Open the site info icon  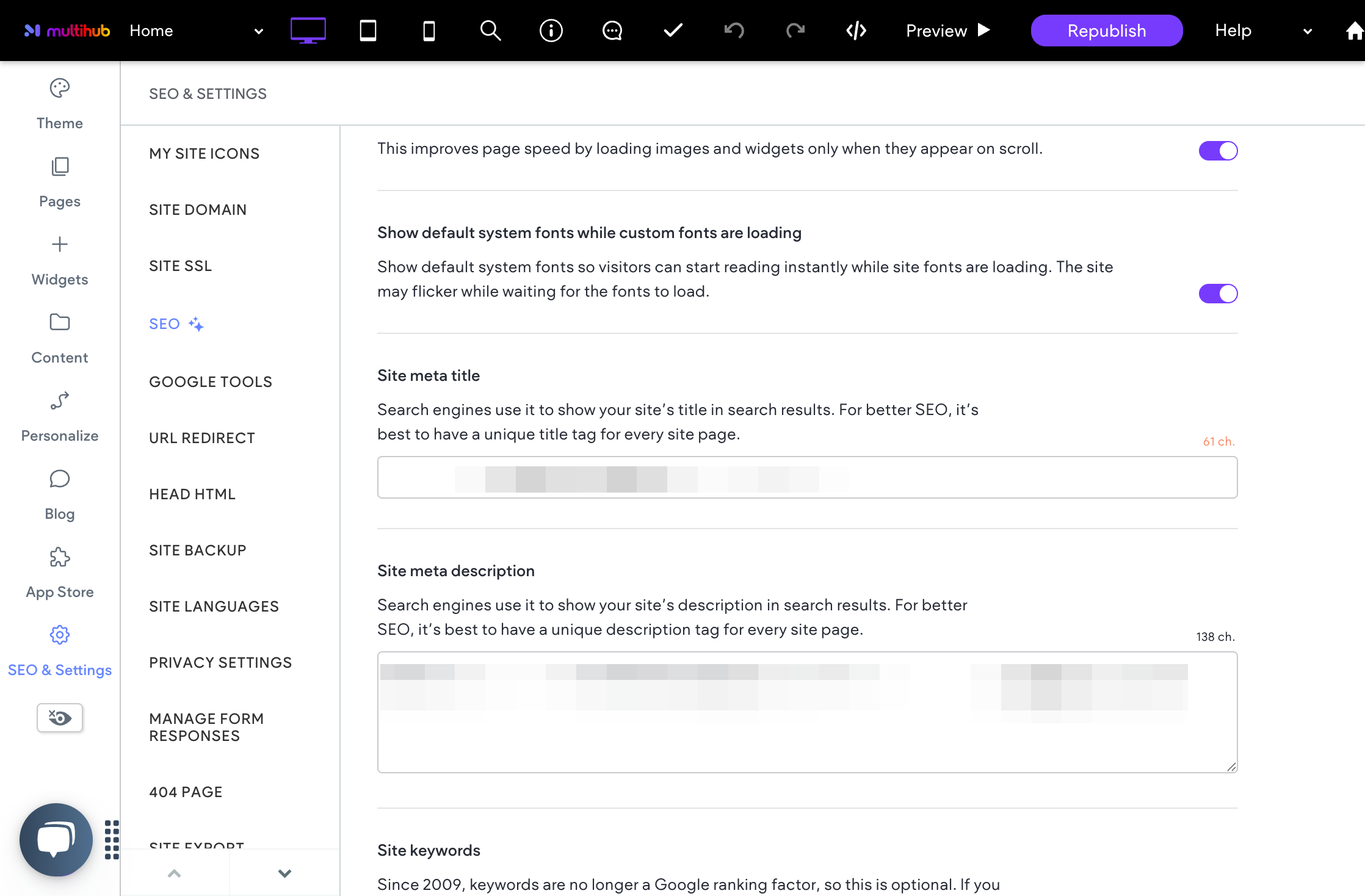551,31
